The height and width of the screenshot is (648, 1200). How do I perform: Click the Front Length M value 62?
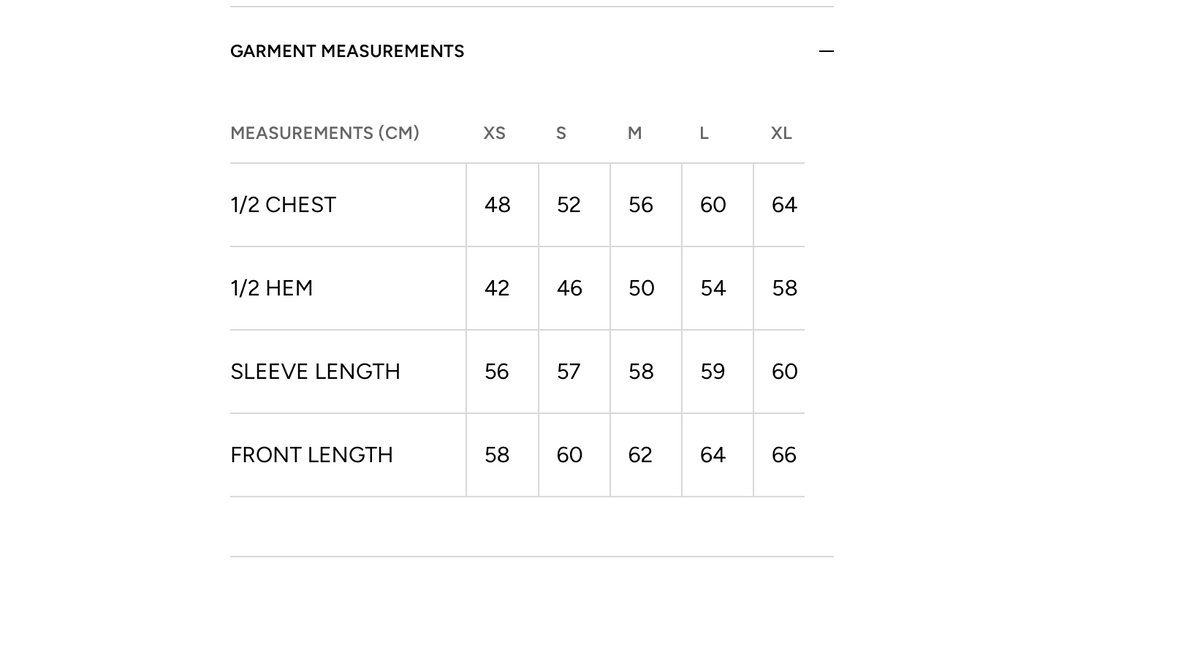(640, 455)
